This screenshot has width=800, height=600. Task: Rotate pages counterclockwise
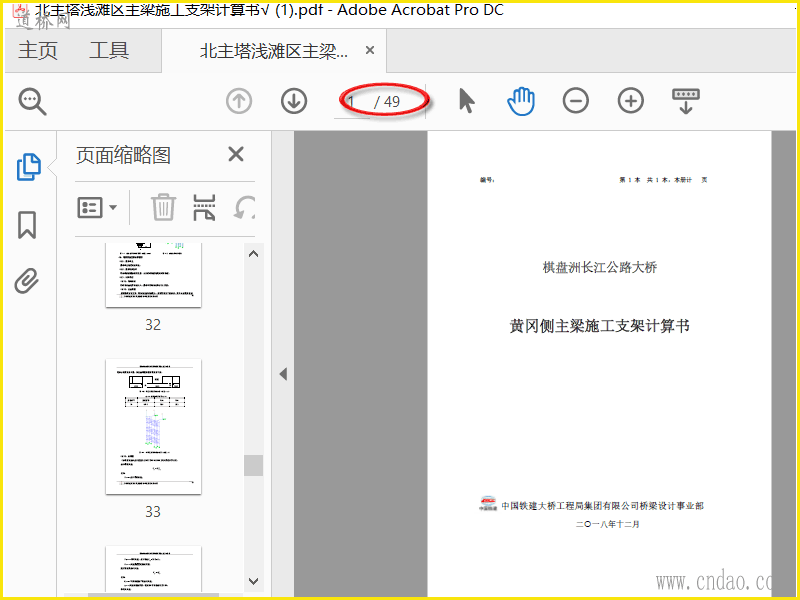[244, 207]
